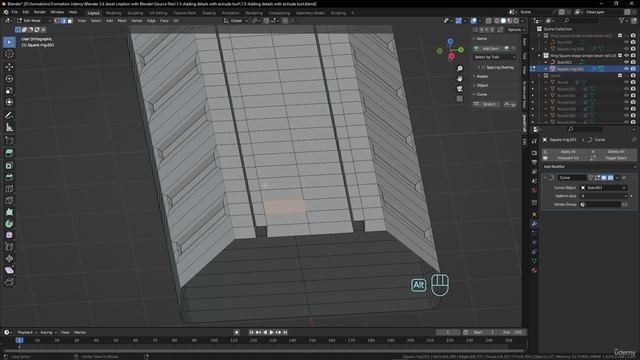Select the Rip Region tool

click(9, 282)
